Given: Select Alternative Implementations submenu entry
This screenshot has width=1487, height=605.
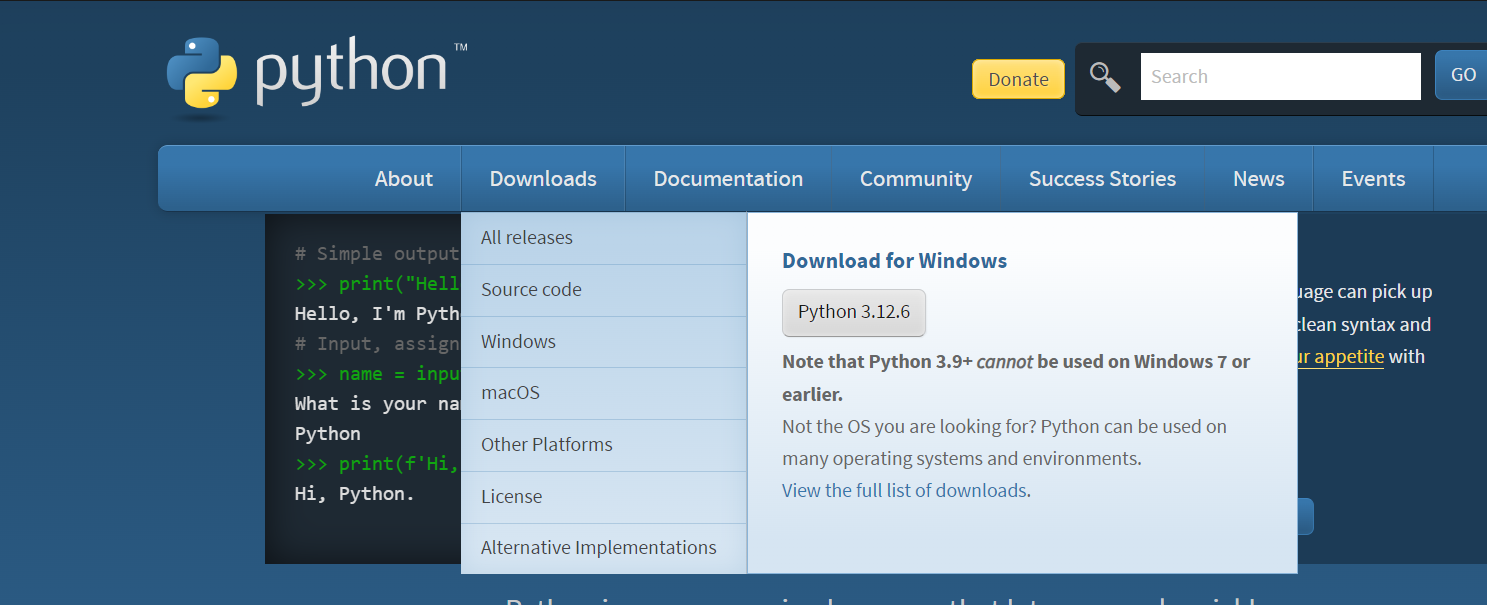Looking at the screenshot, I should pos(604,548).
